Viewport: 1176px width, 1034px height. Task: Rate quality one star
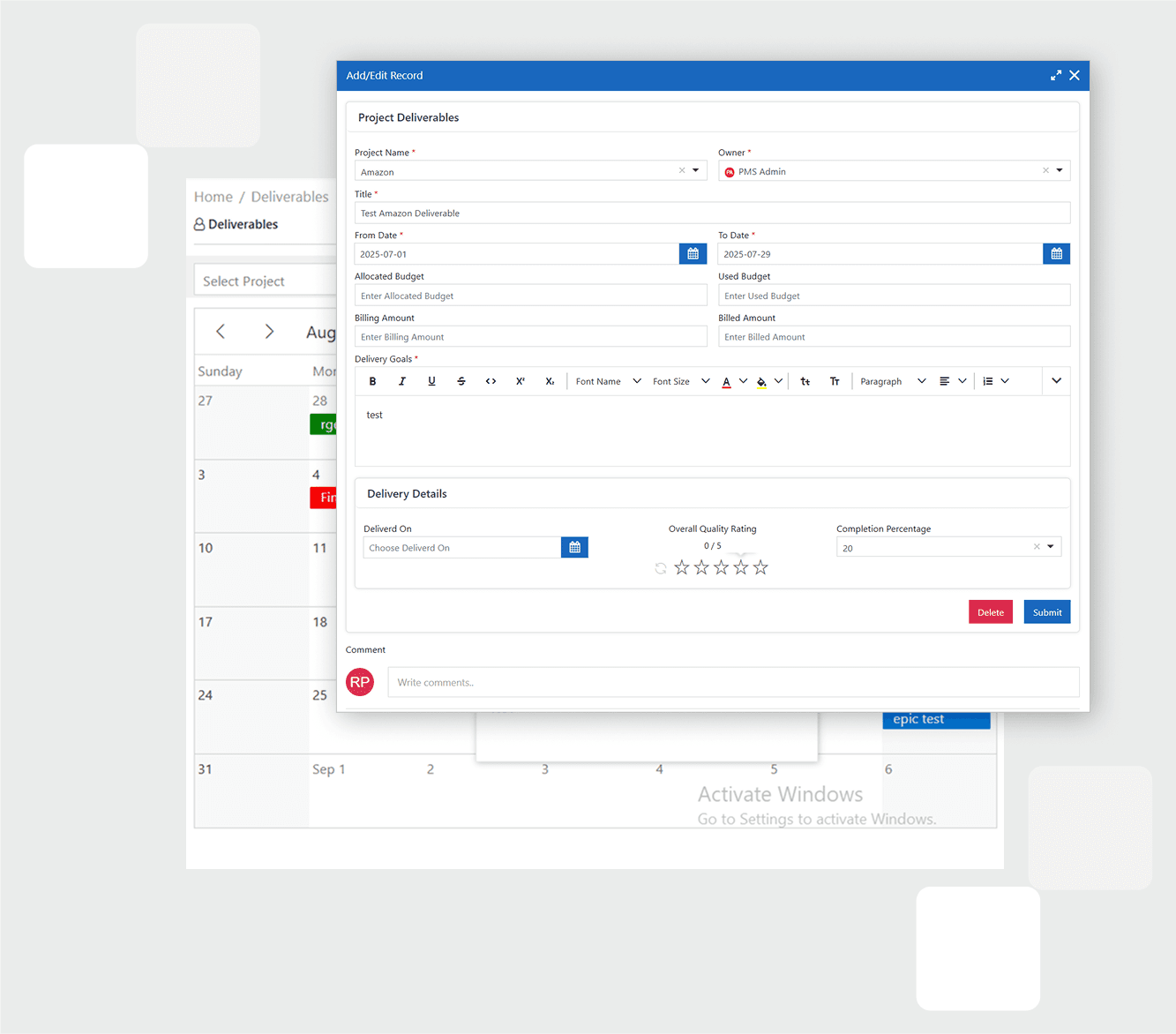tap(682, 567)
